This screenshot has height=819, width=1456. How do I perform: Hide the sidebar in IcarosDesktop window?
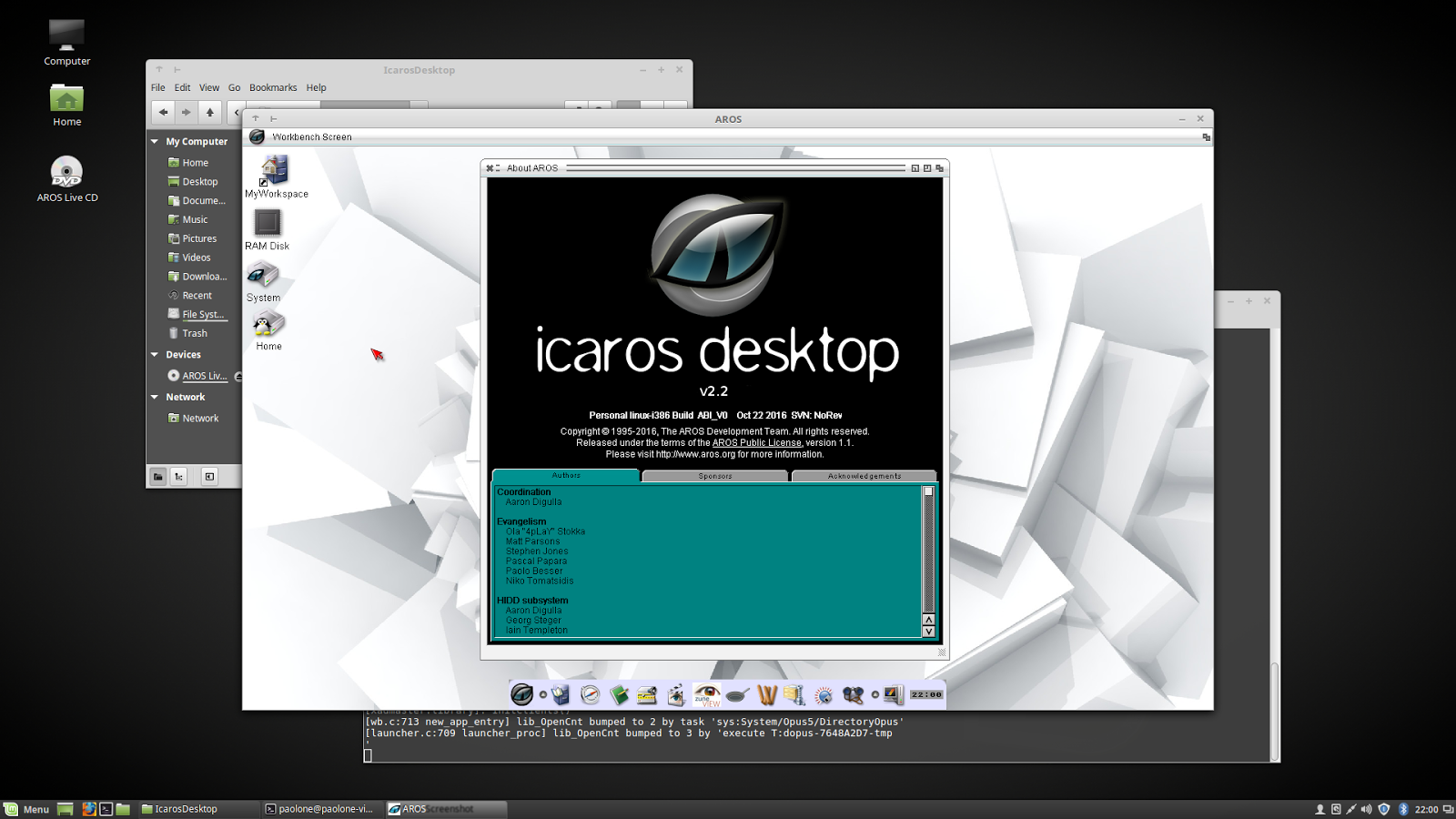209,476
